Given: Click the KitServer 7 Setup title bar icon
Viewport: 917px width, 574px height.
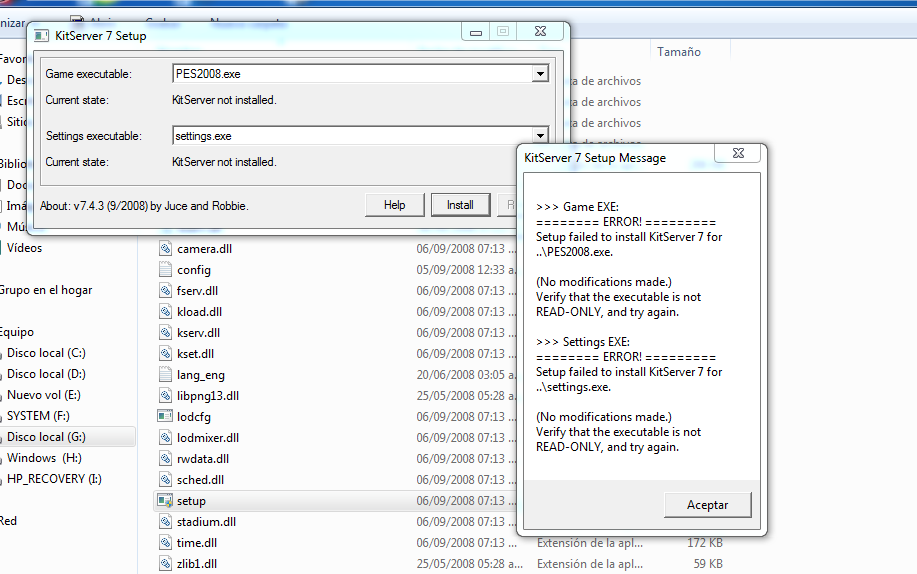Looking at the screenshot, I should coord(42,36).
